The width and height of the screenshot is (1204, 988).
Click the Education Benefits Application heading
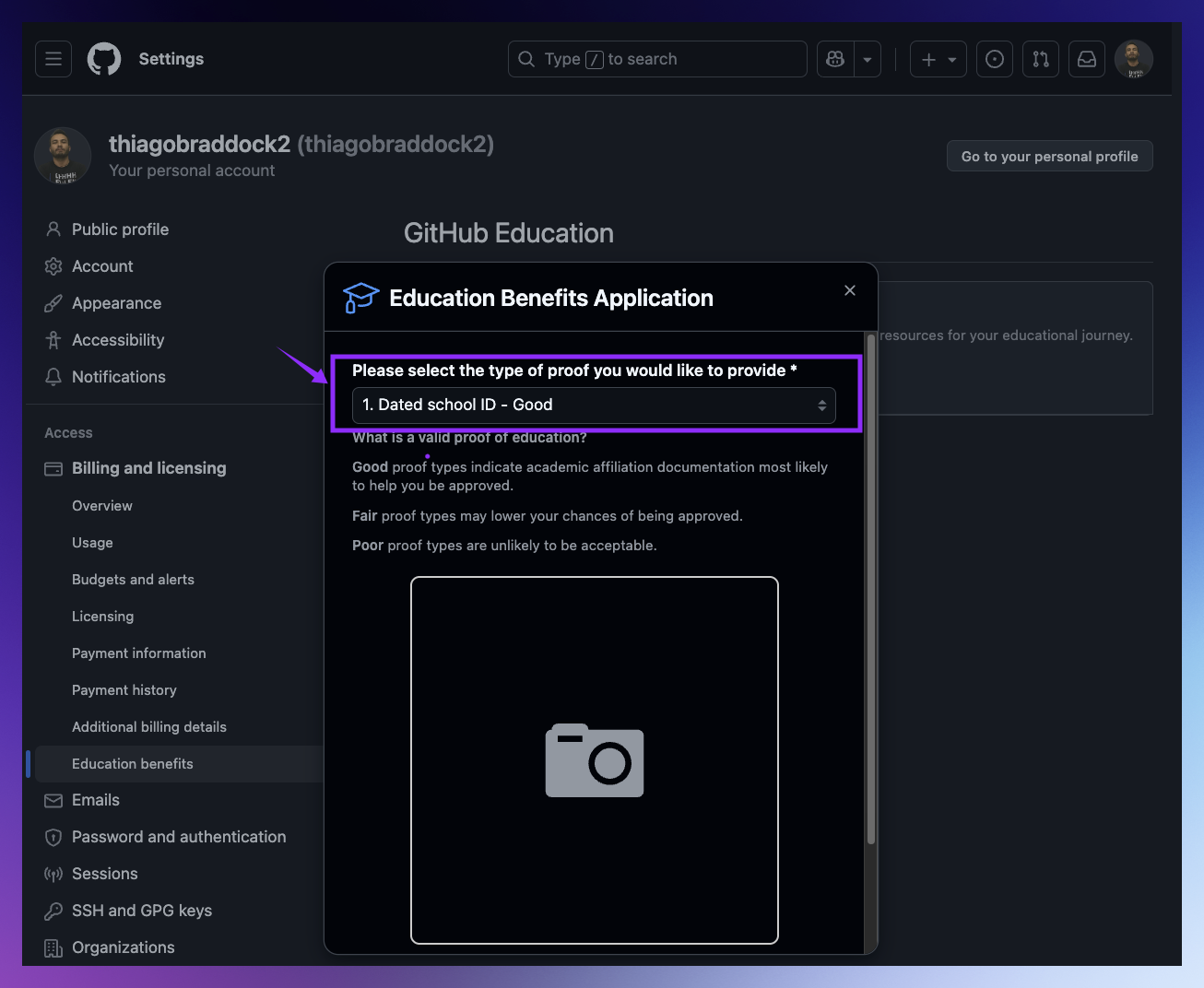(551, 298)
